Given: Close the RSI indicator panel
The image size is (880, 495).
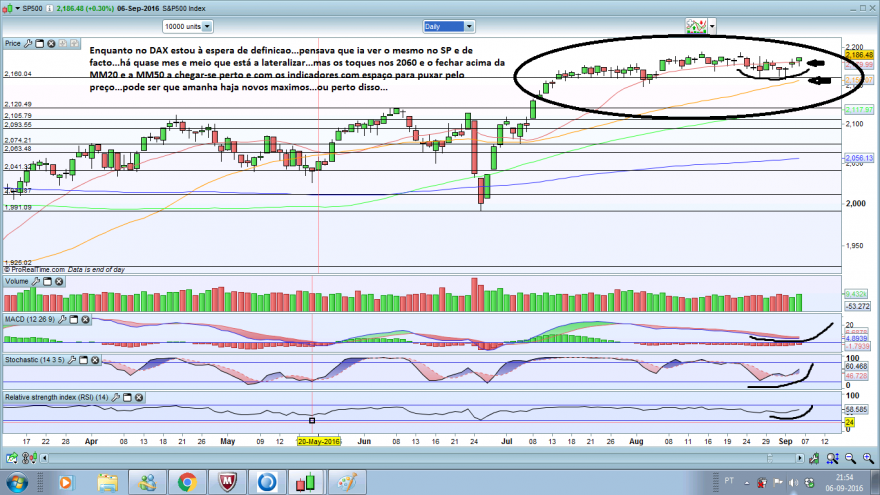Looking at the screenshot, I should tap(139, 397).
